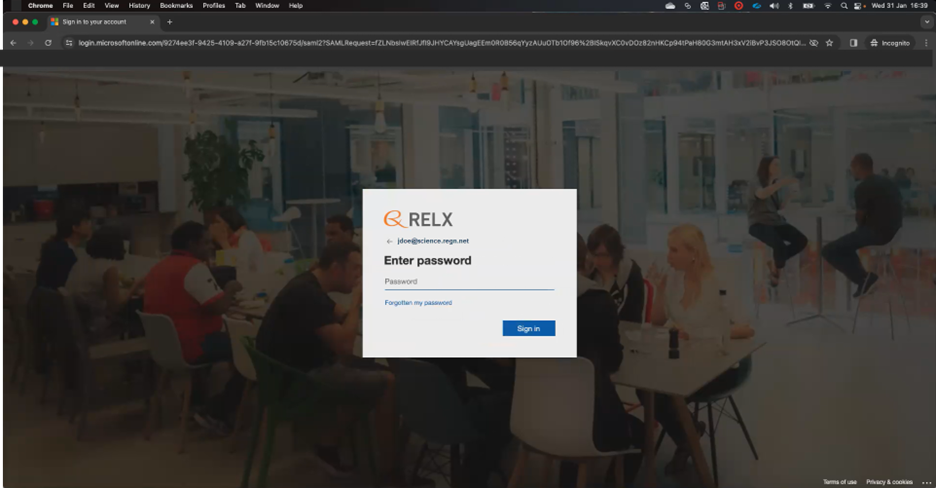The width and height of the screenshot is (936, 488).
Task: Reload the sign-in page
Action: click(x=48, y=43)
